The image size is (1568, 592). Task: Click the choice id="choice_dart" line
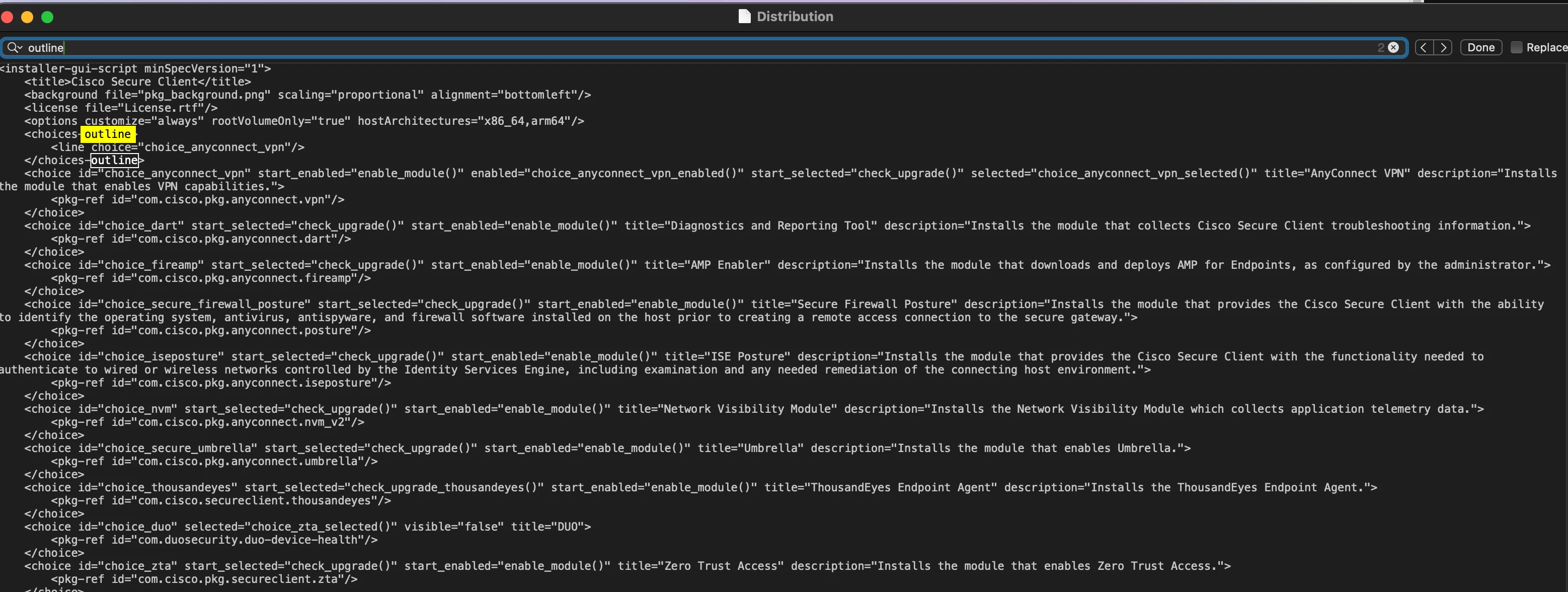click(777, 226)
